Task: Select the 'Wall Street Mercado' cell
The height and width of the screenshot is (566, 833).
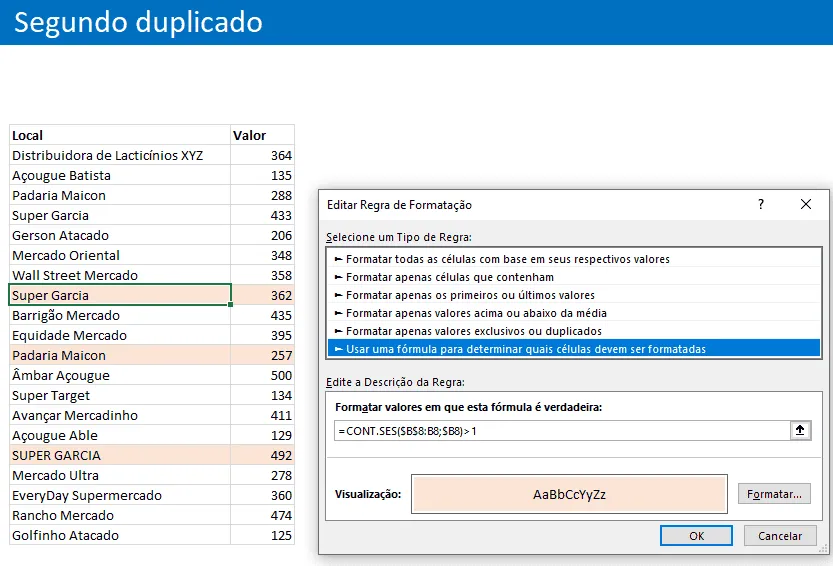Action: (120, 275)
